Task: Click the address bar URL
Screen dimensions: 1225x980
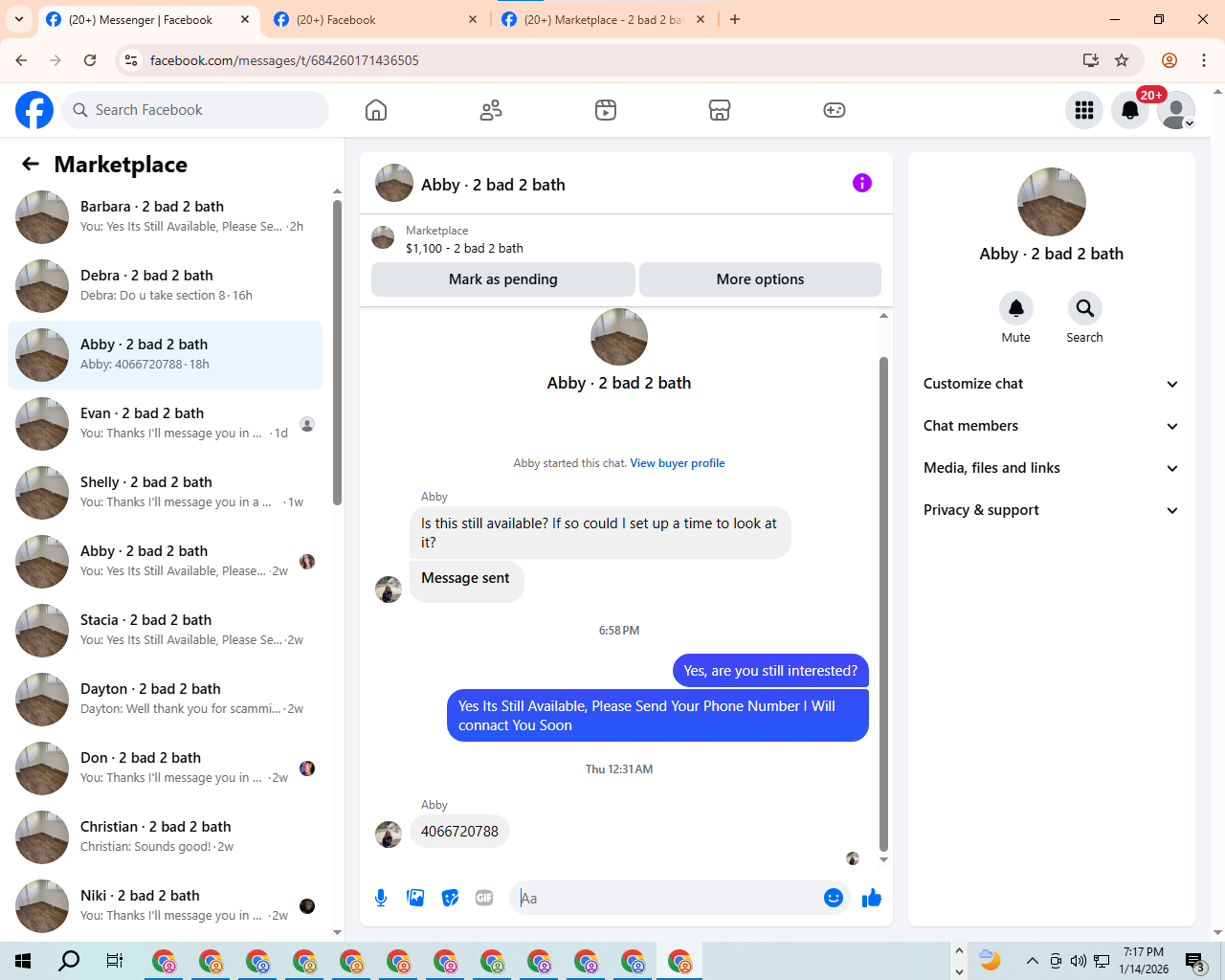Action: click(284, 60)
